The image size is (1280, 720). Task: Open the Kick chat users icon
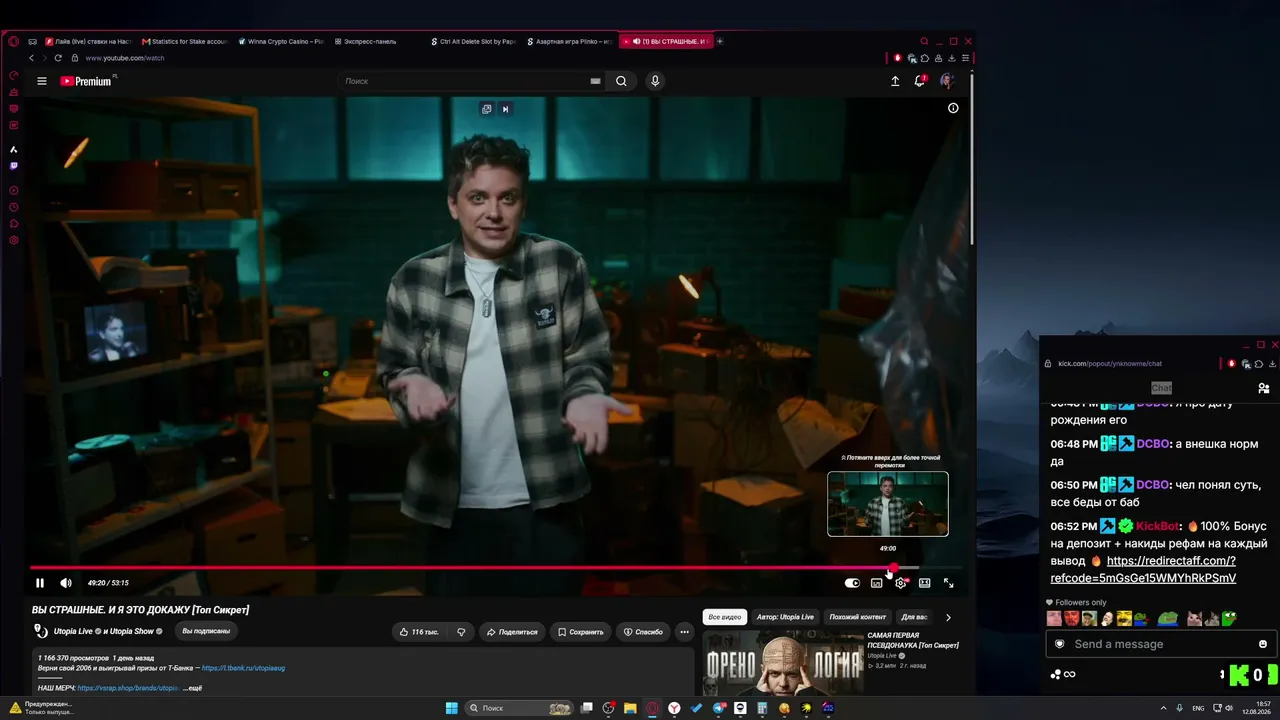[x=1264, y=388]
